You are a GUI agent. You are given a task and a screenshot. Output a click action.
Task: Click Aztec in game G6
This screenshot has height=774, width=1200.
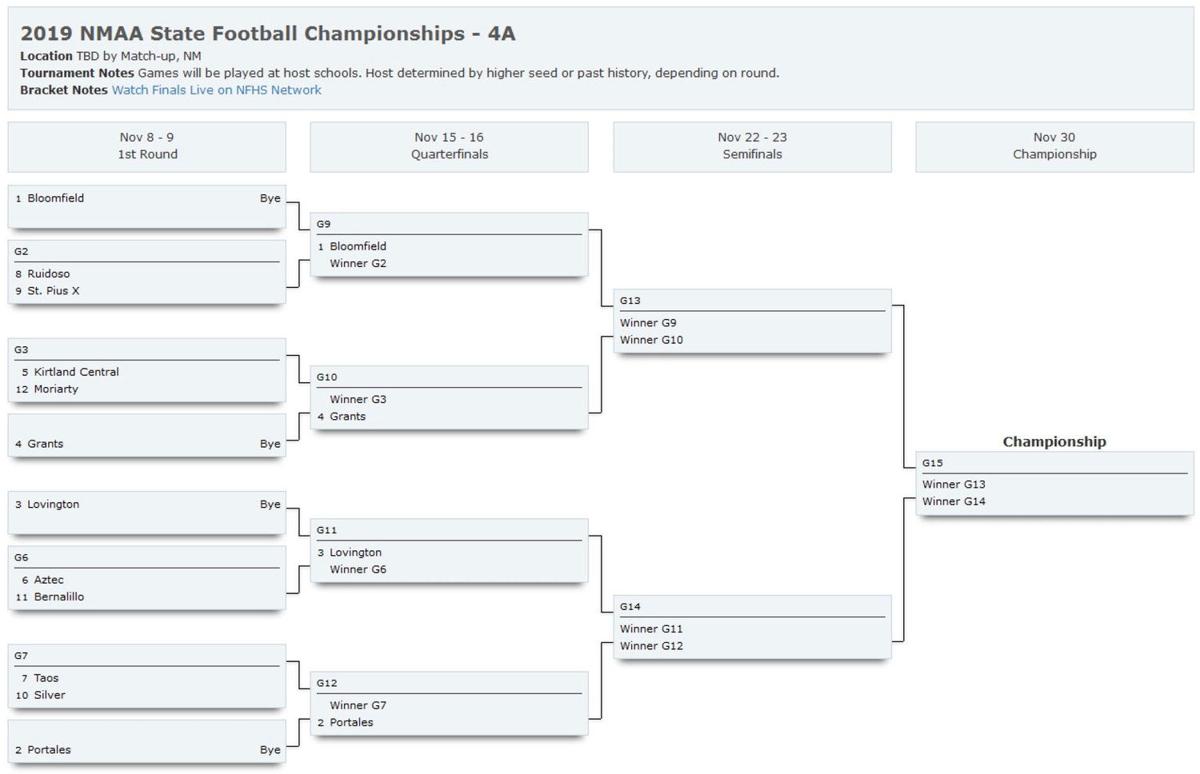(x=49, y=580)
